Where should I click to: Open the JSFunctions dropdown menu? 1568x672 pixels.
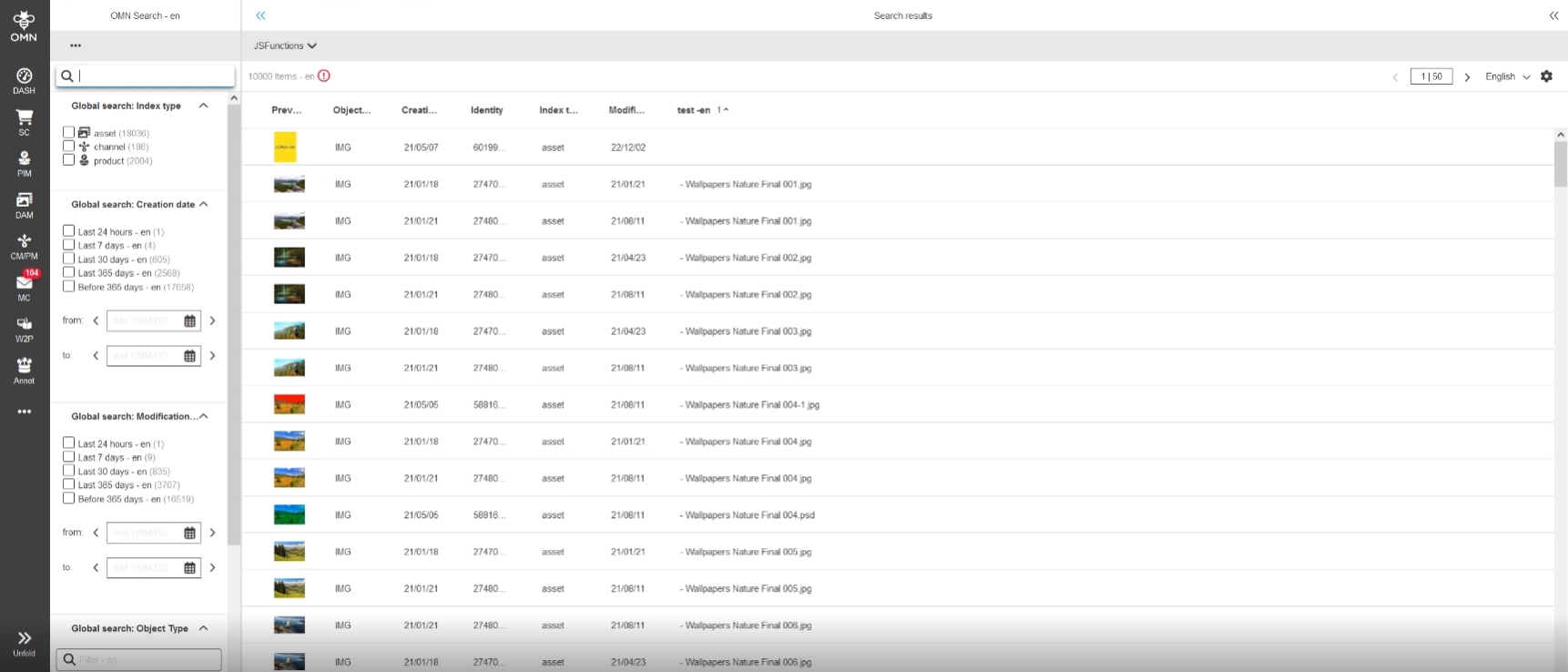[x=285, y=46]
